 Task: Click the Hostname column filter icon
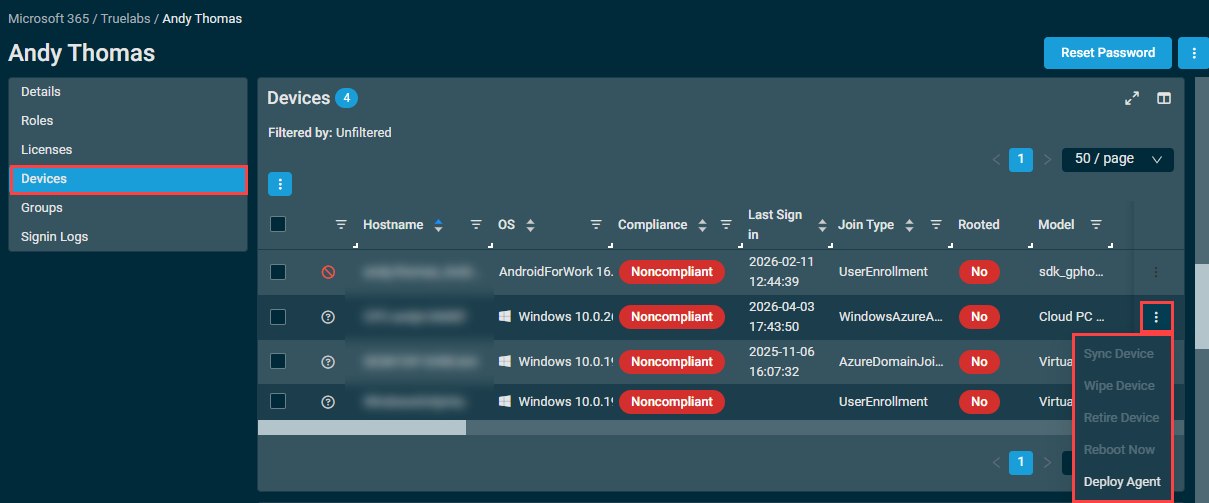click(x=476, y=225)
